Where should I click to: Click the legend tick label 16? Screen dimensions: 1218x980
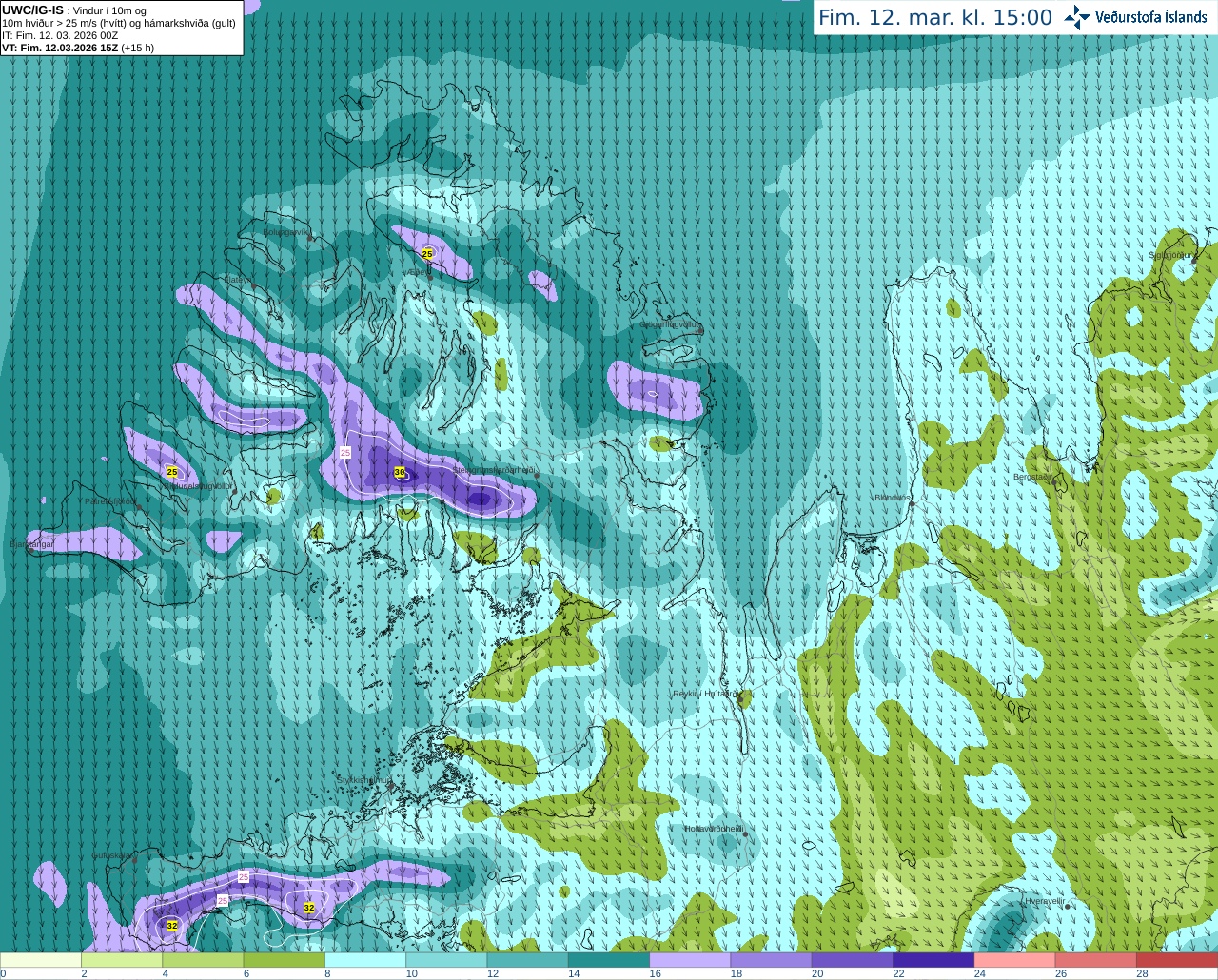point(655,974)
